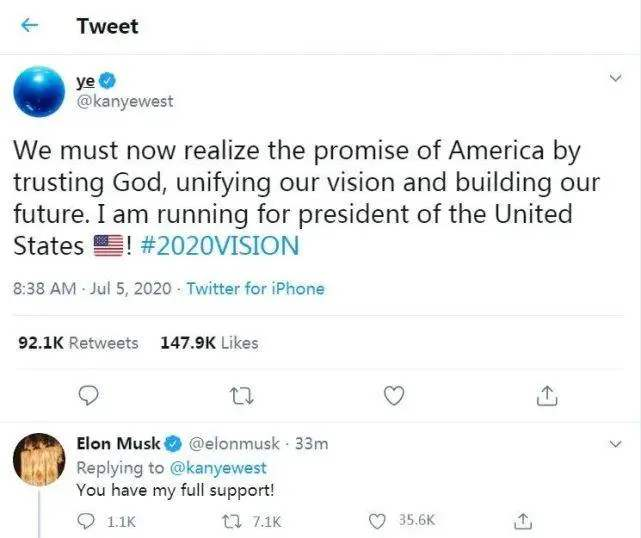This screenshot has width=641, height=538.
Task: Open ye's blue profile picture
Action: 39,90
